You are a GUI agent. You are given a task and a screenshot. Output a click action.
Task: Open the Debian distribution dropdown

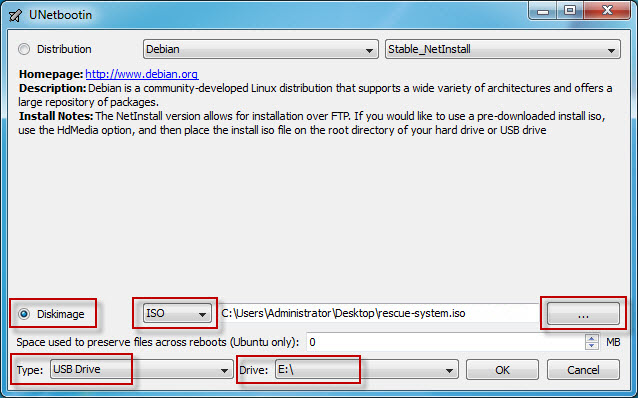click(x=260, y=49)
